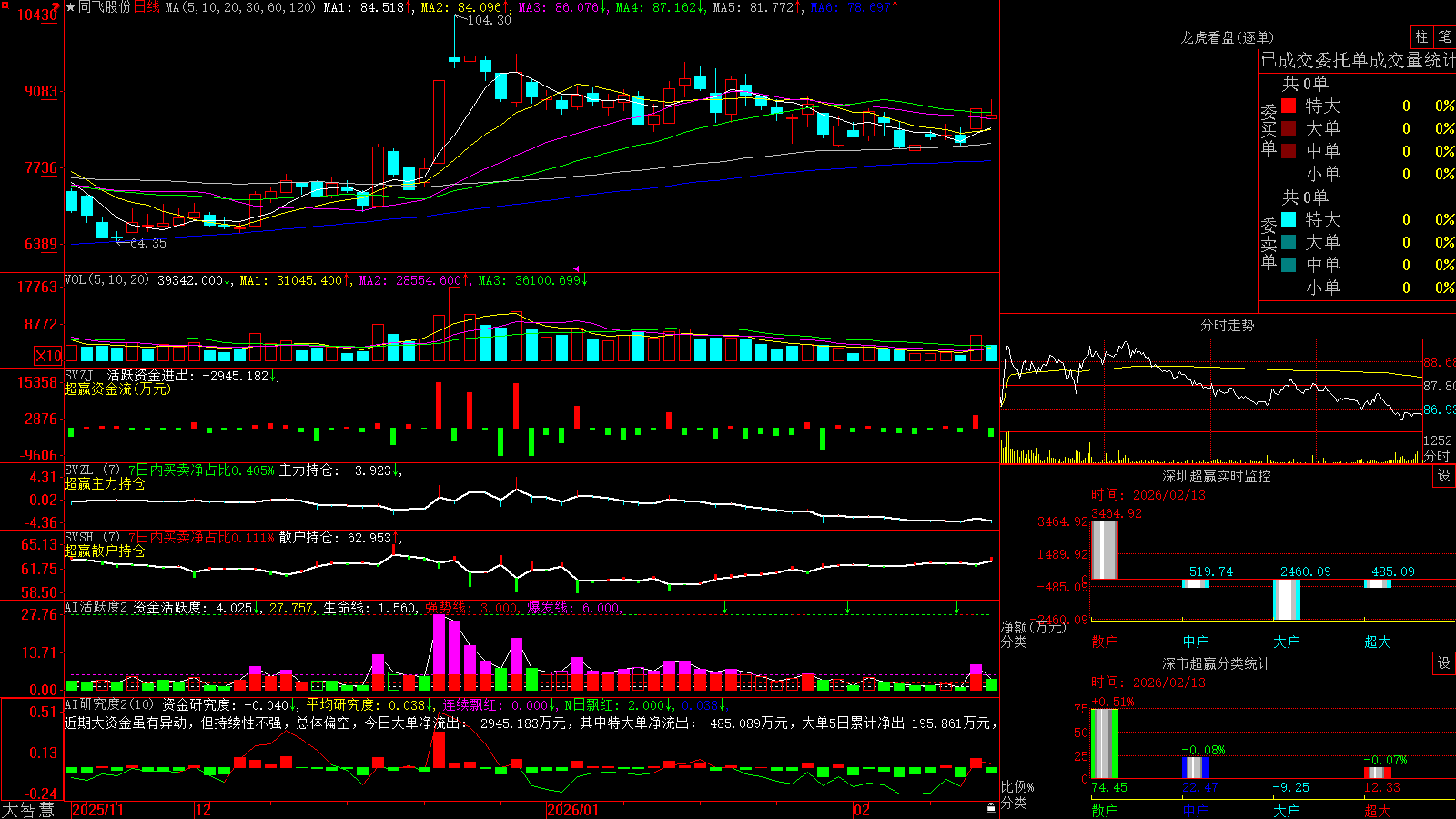Click the 同飞股份 stock name

coord(105,7)
